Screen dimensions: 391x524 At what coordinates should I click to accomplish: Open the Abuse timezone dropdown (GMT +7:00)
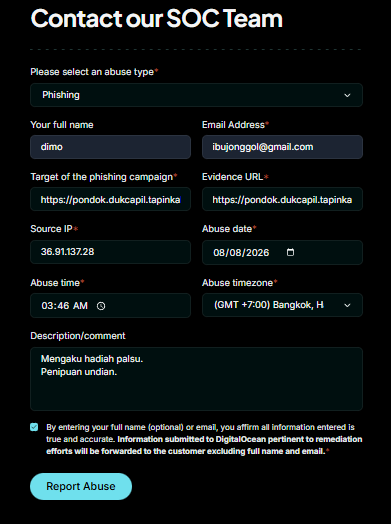click(282, 305)
